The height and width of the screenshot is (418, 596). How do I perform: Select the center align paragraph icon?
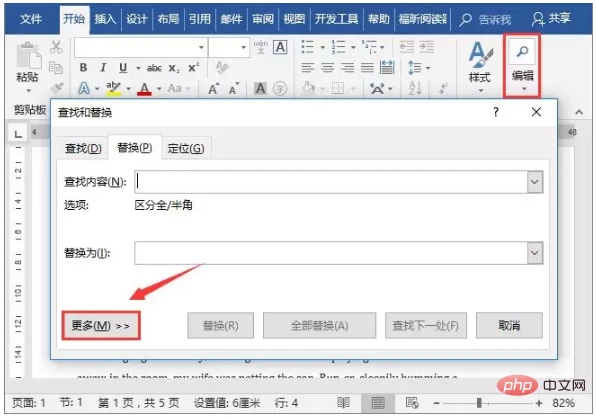tap(328, 68)
